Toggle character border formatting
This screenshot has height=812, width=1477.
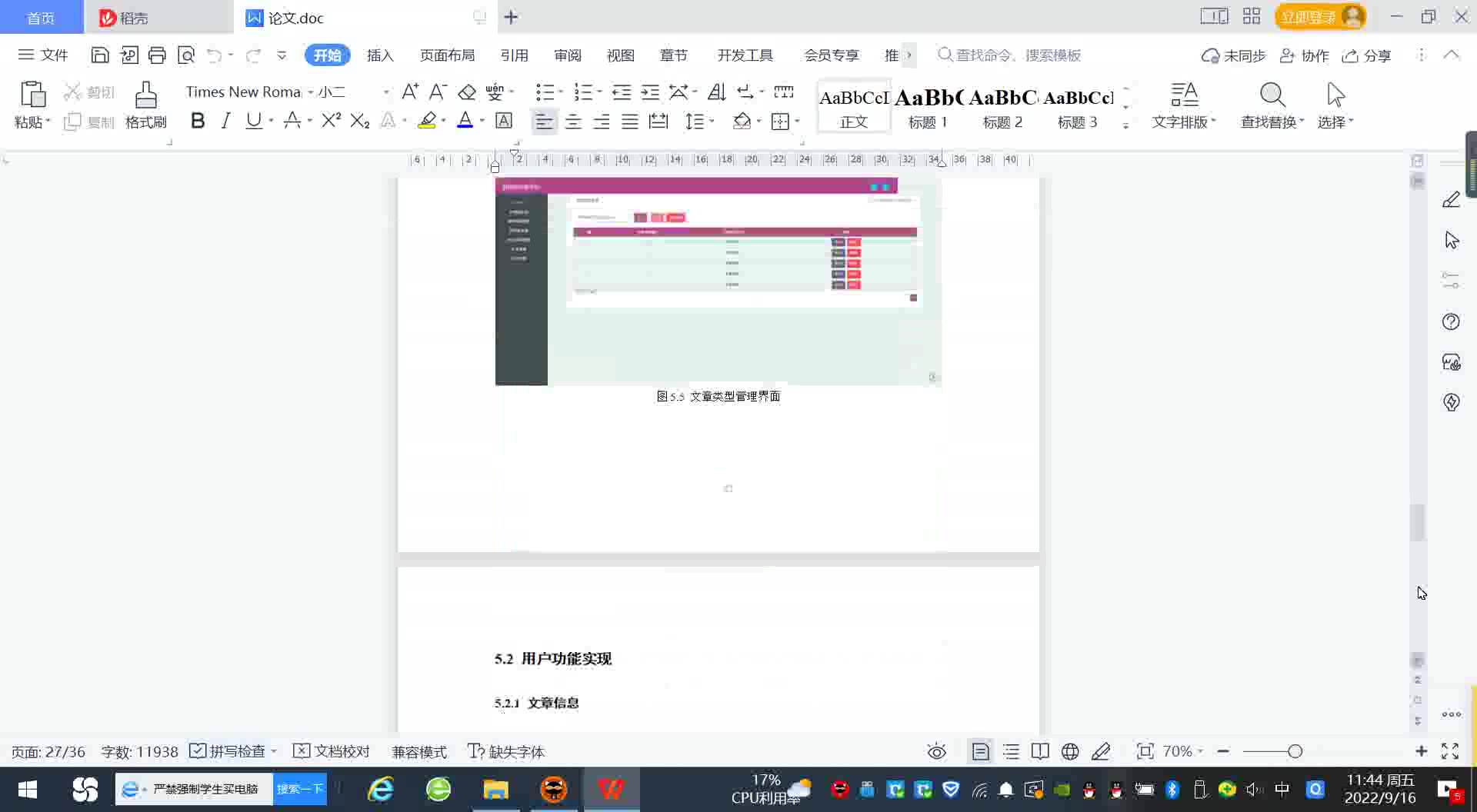click(504, 121)
